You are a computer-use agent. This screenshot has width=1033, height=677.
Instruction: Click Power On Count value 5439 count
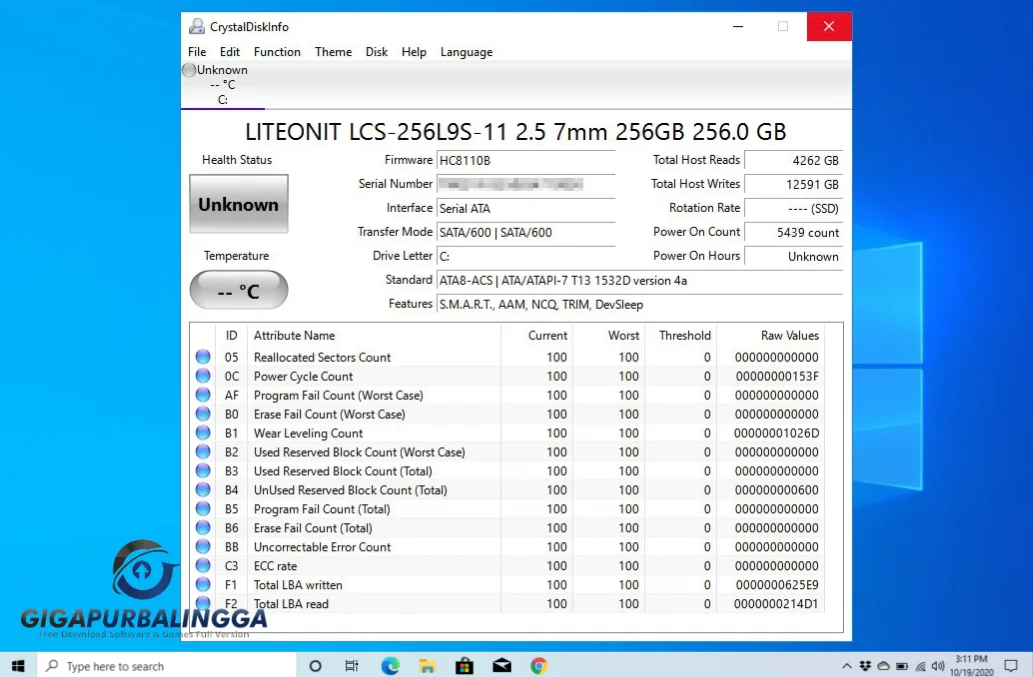(793, 232)
